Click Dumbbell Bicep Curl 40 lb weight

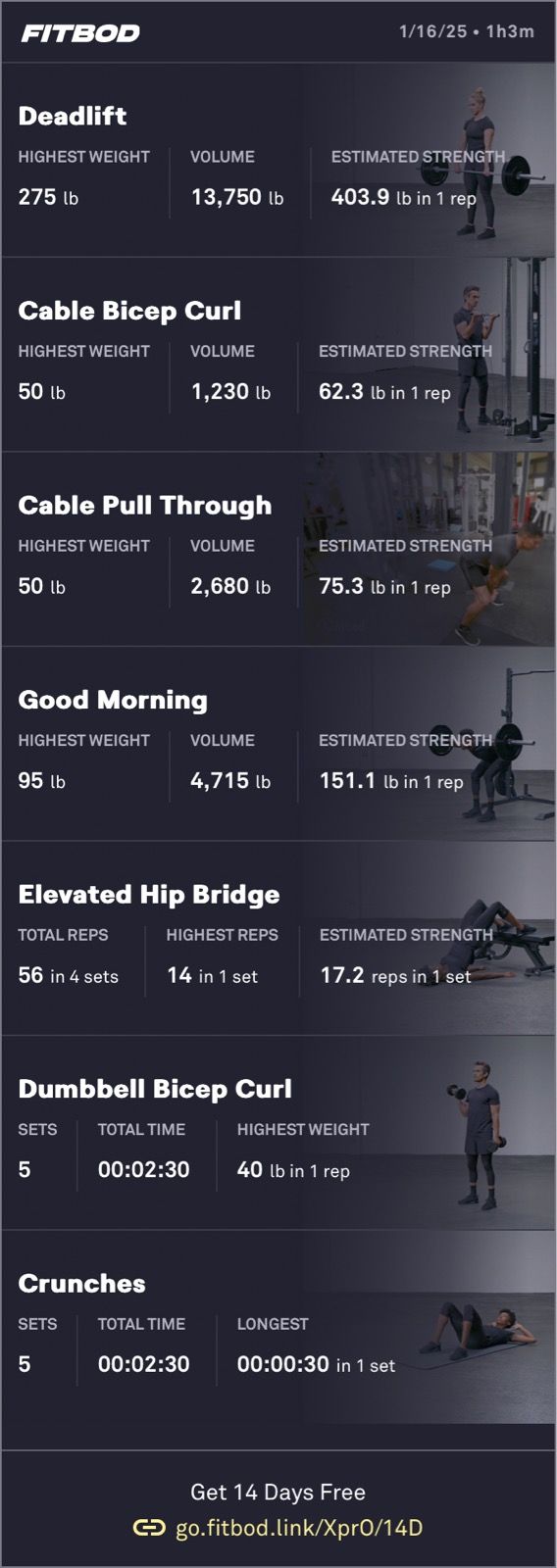(x=293, y=1170)
